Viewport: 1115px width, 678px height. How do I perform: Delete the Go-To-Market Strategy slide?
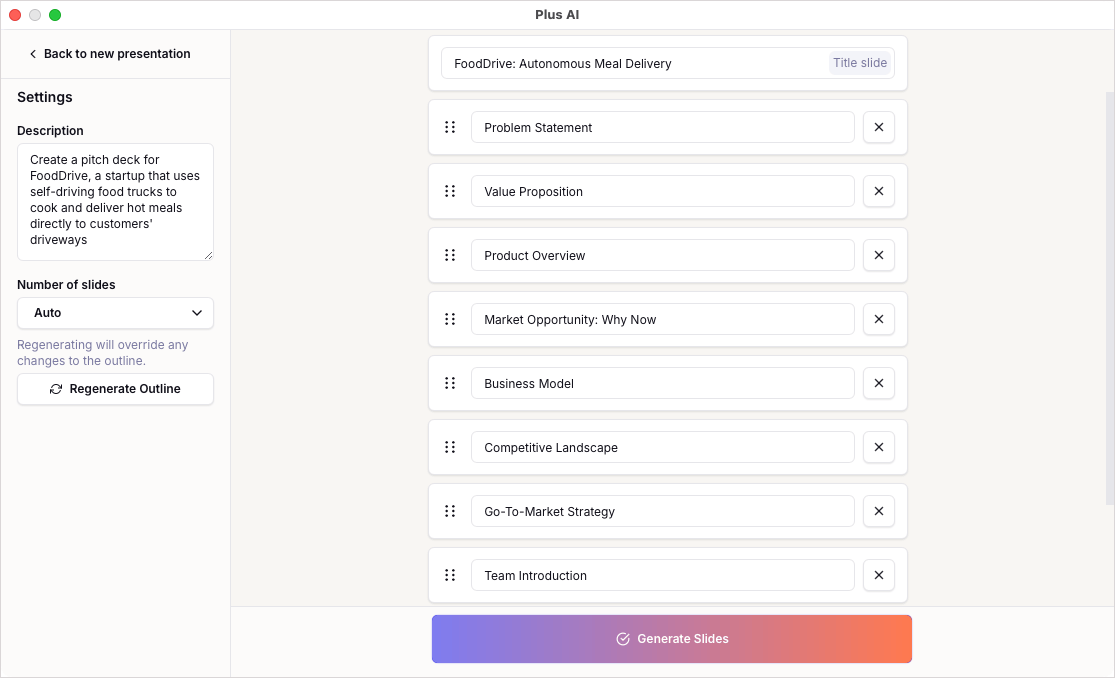point(879,512)
